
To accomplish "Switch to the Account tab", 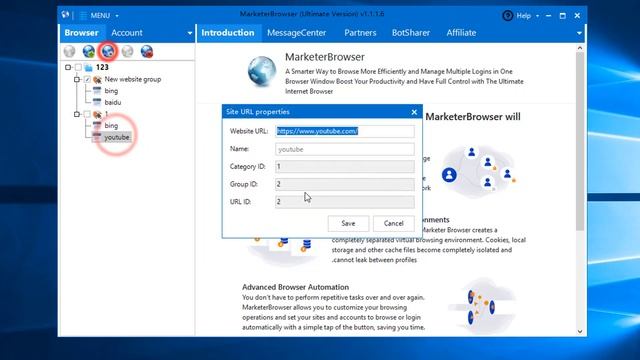I will tap(127, 33).
